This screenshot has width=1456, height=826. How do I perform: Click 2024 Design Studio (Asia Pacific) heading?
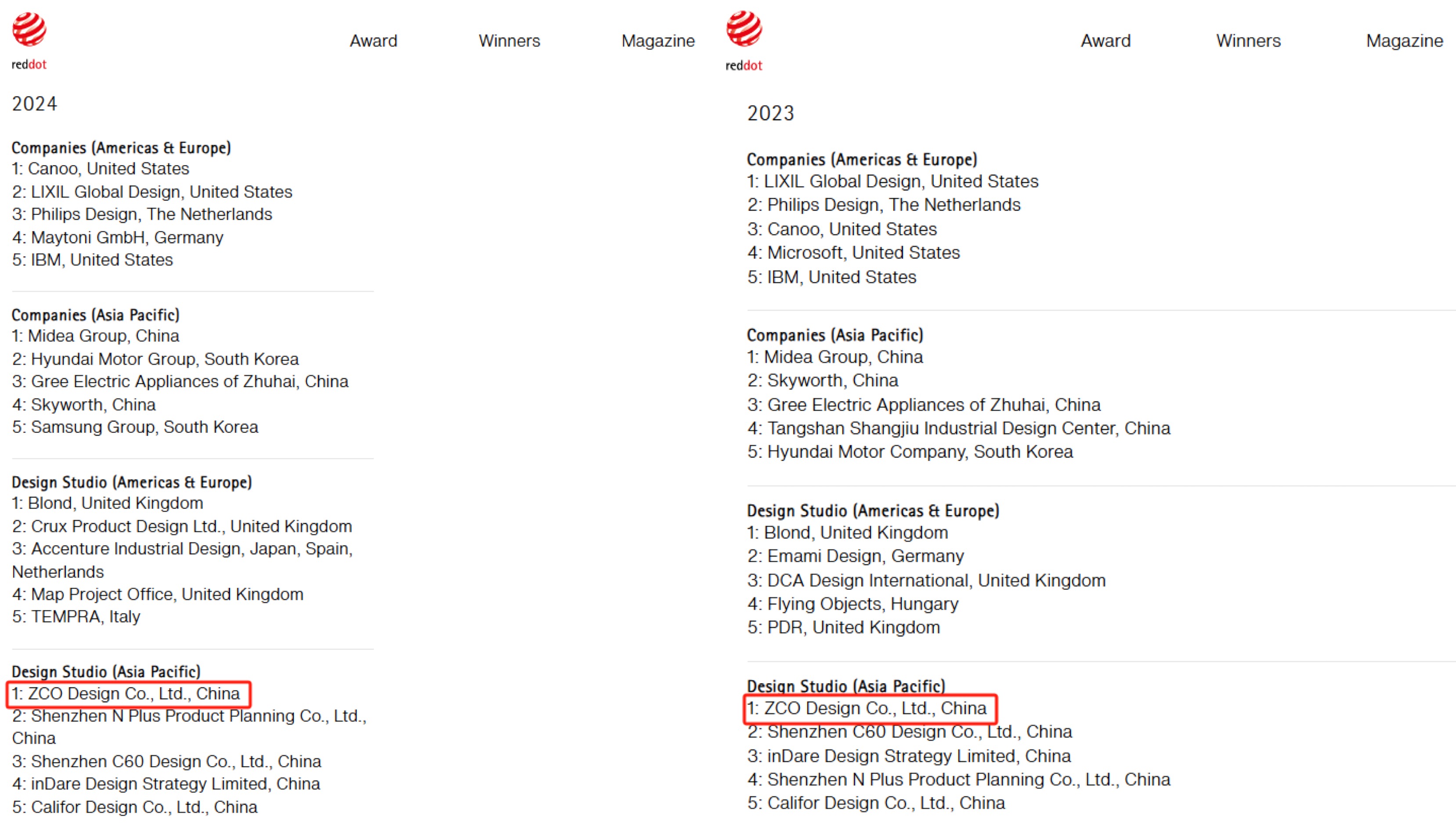coord(106,672)
